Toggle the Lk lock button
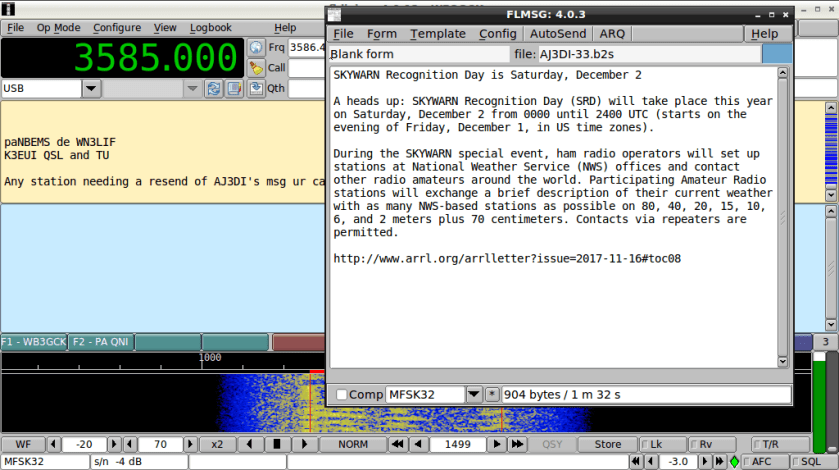839x470 pixels. [663, 444]
